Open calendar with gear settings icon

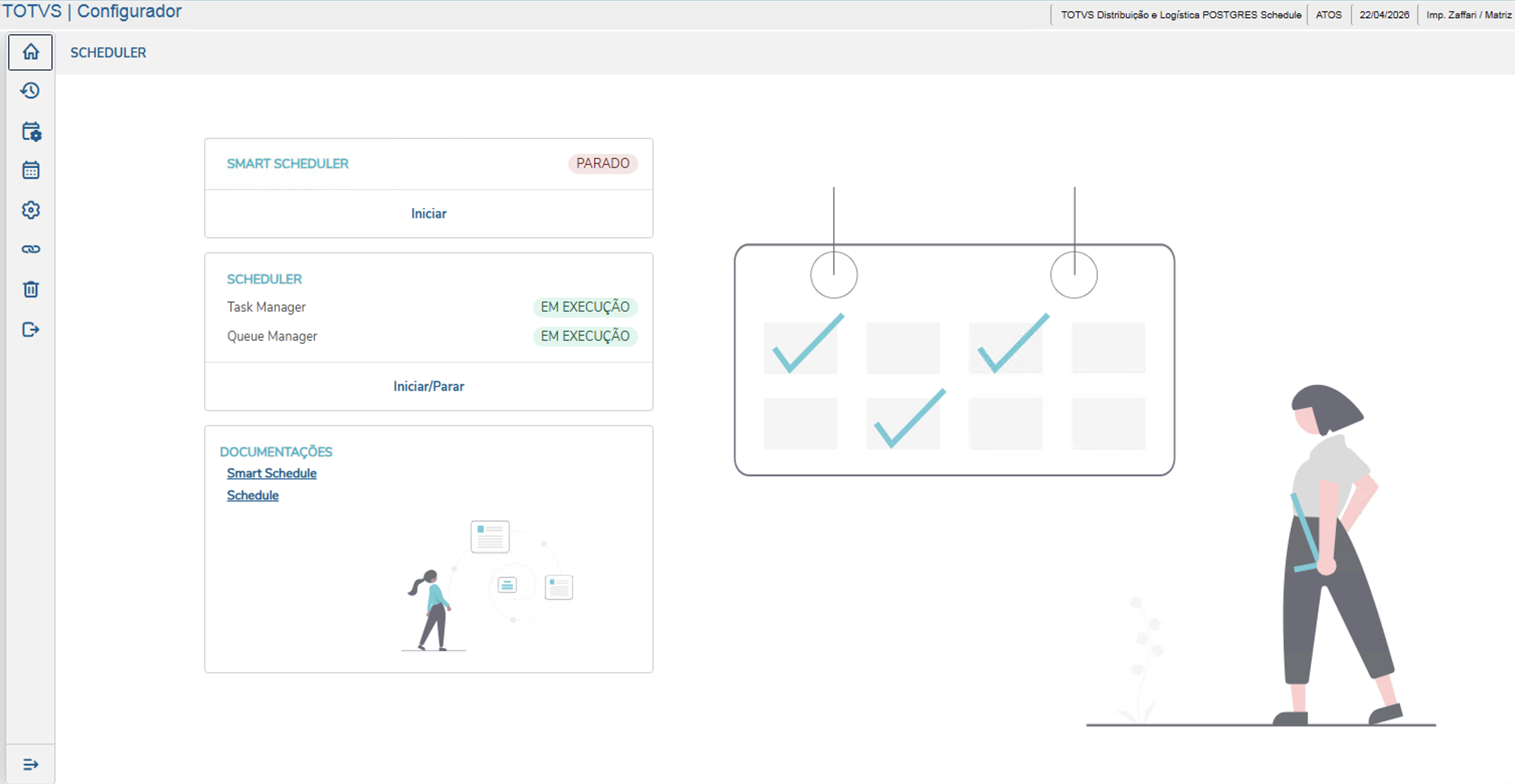tap(31, 131)
